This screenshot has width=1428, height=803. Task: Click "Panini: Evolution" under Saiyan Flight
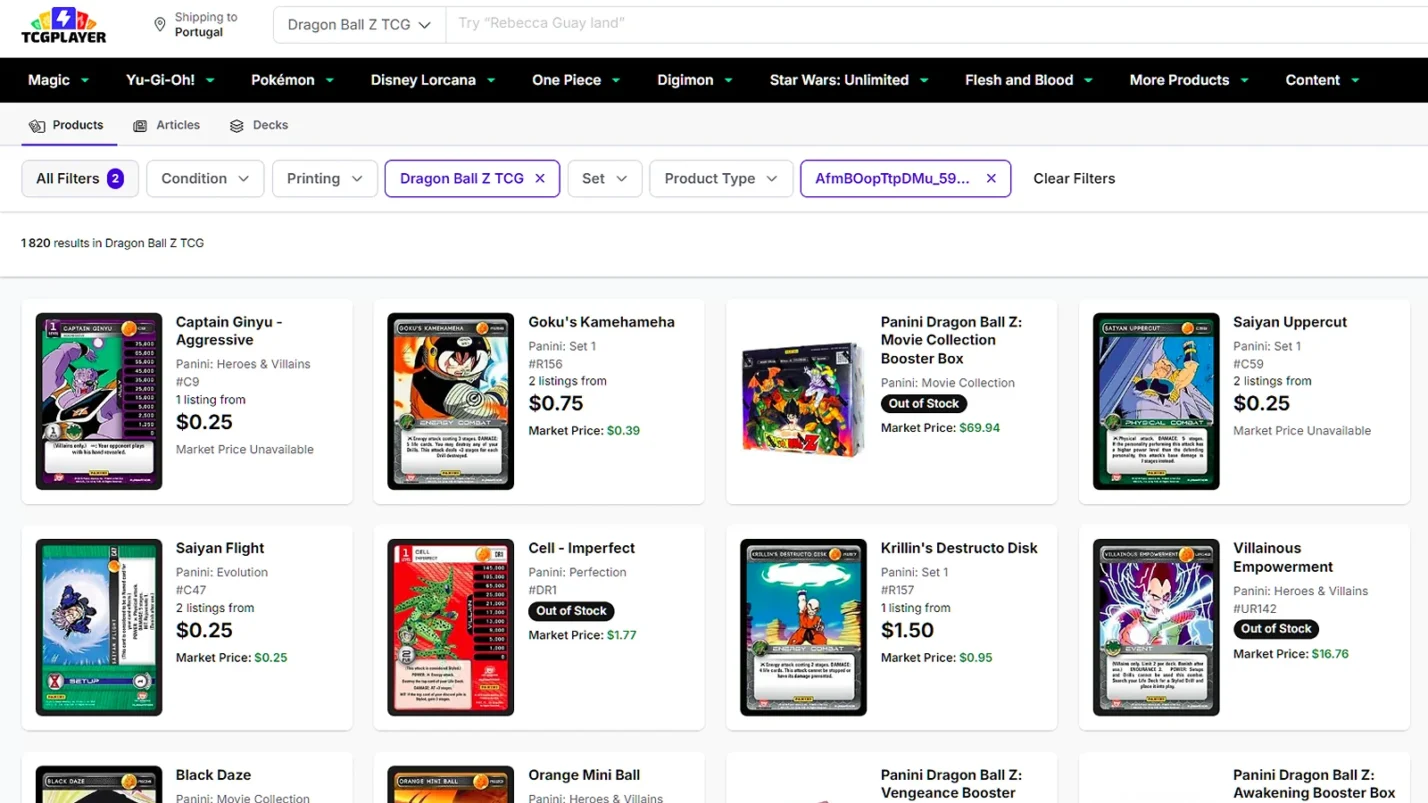(222, 573)
